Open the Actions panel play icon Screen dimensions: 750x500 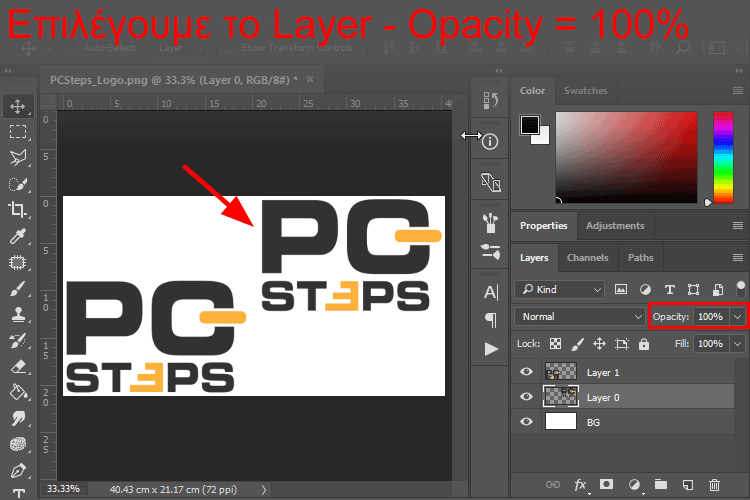coord(491,349)
